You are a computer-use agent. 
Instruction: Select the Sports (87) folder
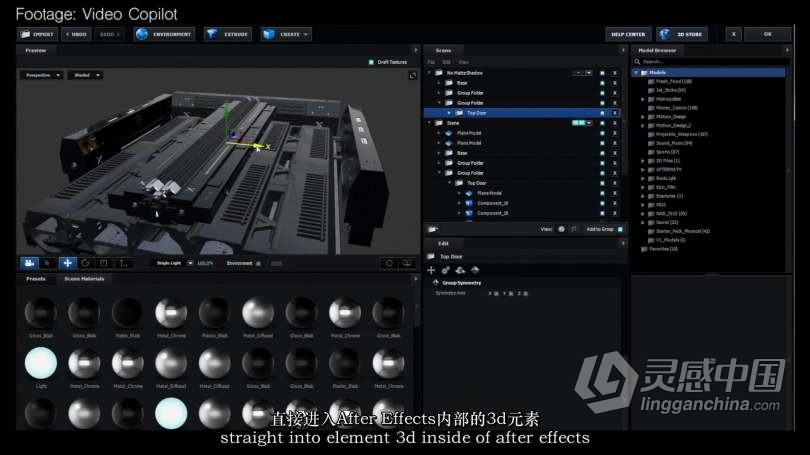point(667,152)
